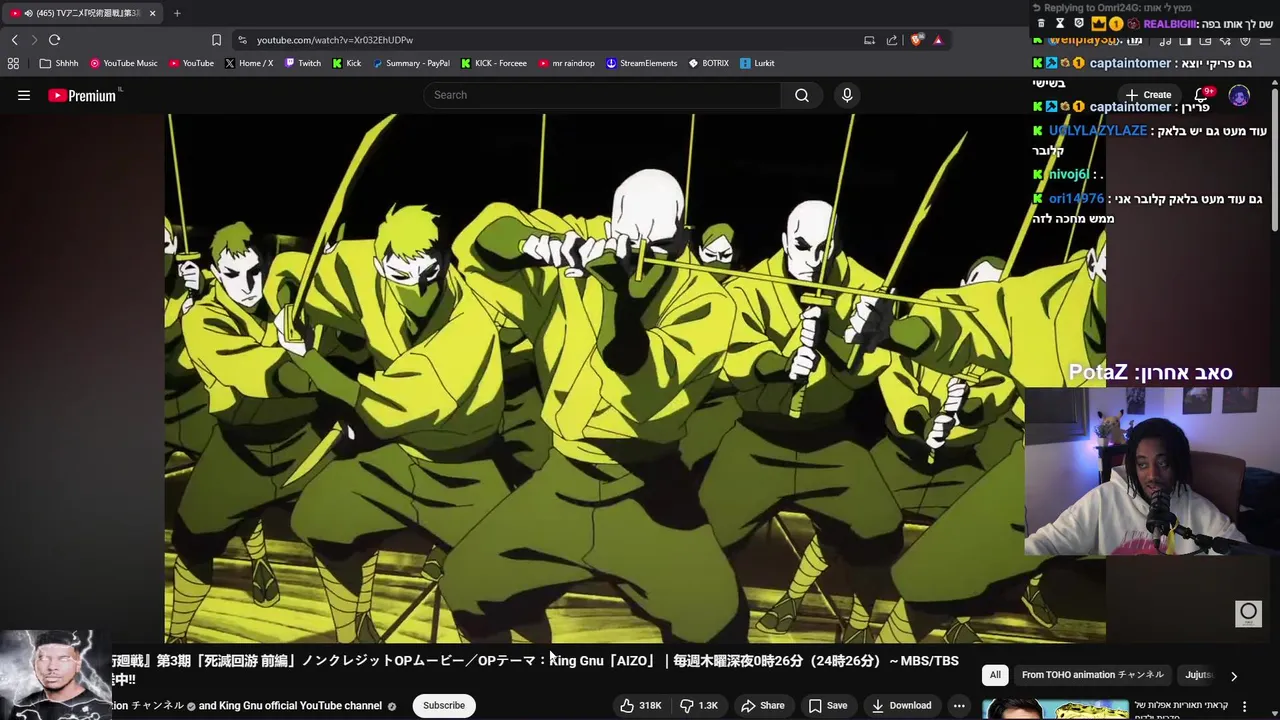The image size is (1280, 720).
Task: Show more chips with the right arrow
Action: pos(1234,676)
